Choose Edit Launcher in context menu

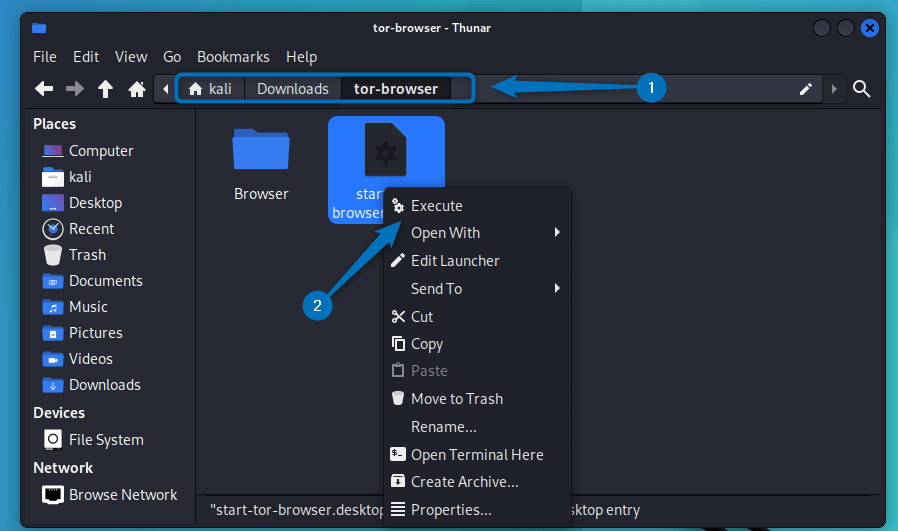tap(477, 261)
